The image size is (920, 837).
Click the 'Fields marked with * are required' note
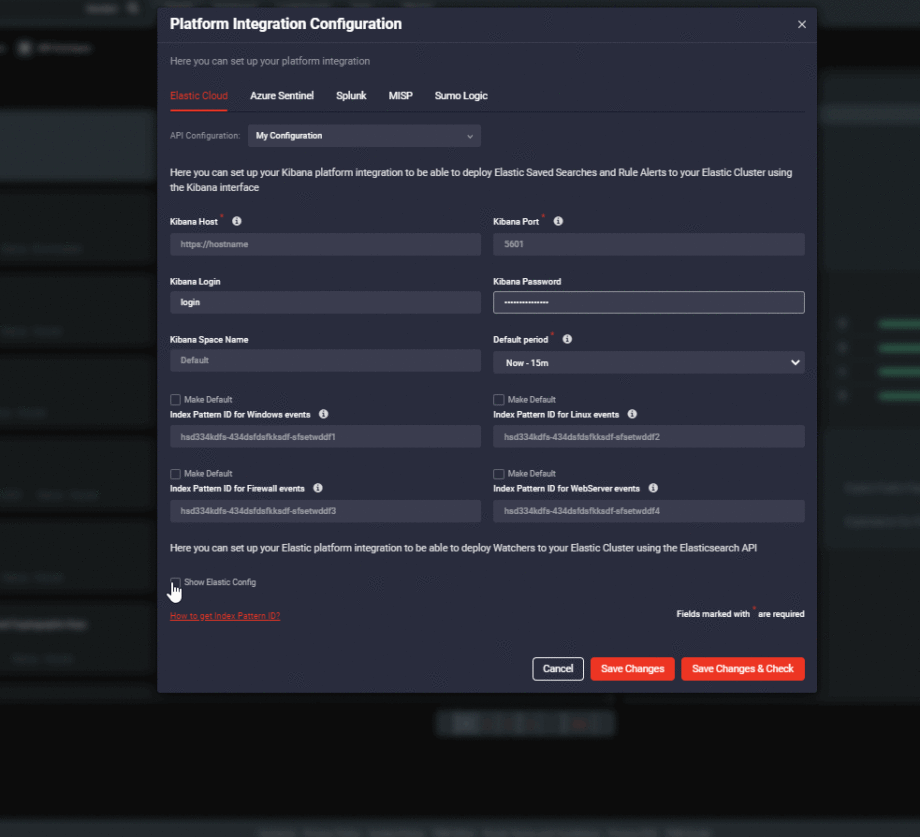(740, 614)
